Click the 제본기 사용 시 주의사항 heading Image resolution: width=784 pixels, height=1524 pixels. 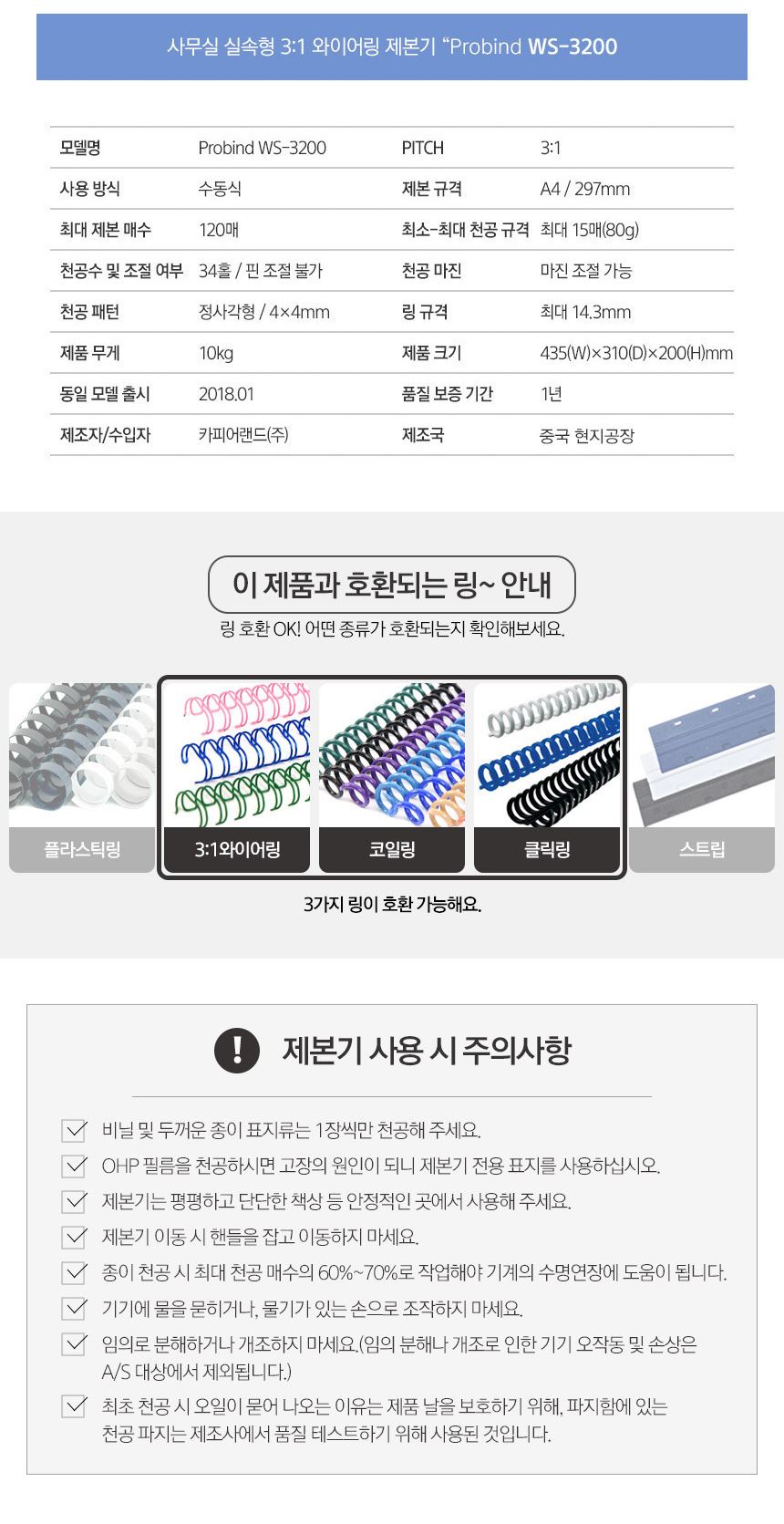(x=427, y=1050)
